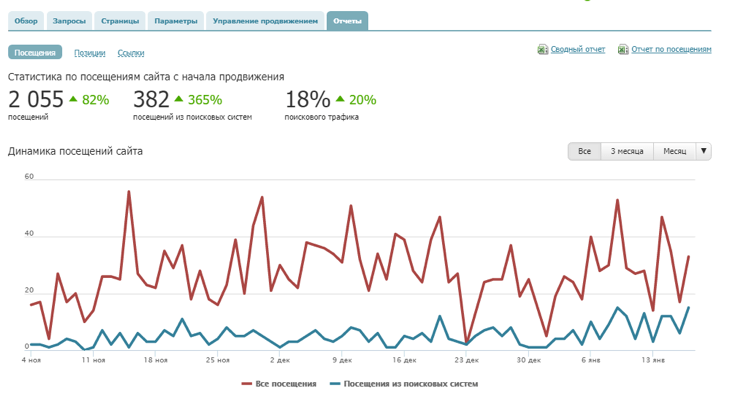
Task: Open the Обзор tab
Action: [x=26, y=20]
